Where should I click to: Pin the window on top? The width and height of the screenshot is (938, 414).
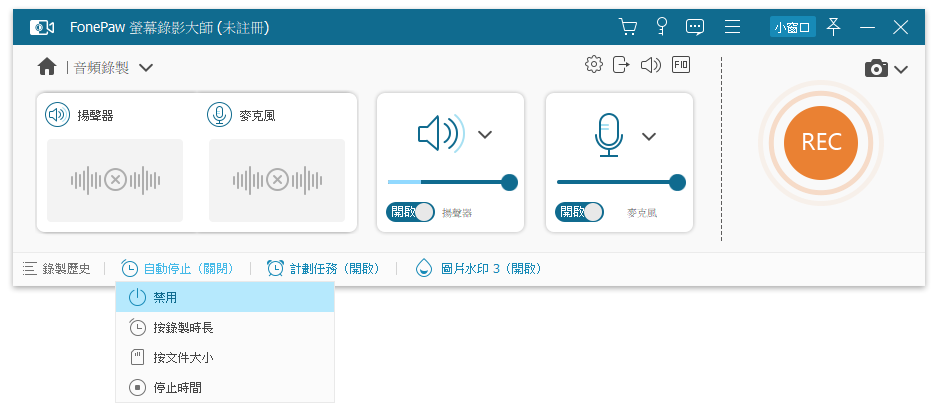[833, 26]
